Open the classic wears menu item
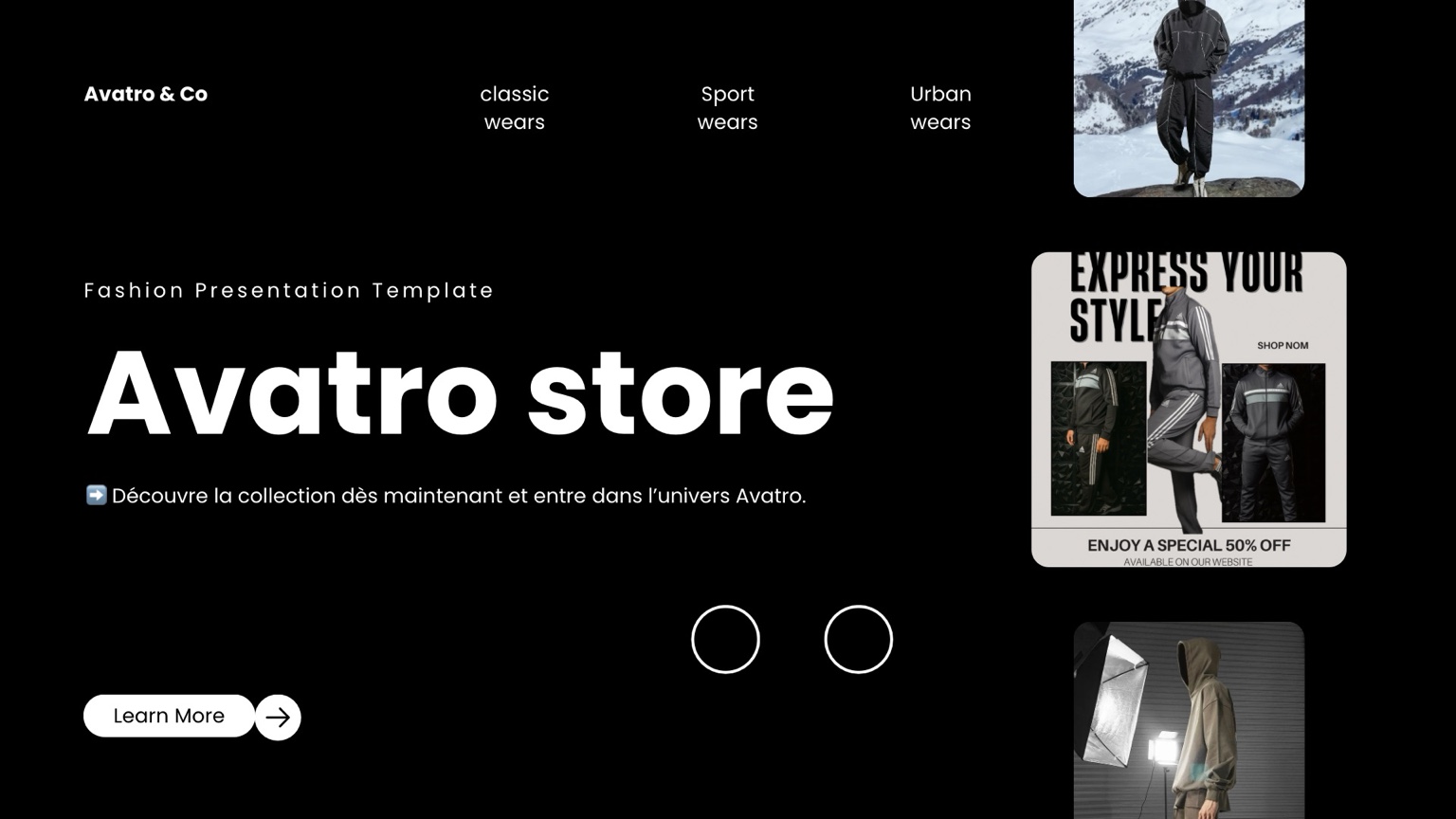 514,108
